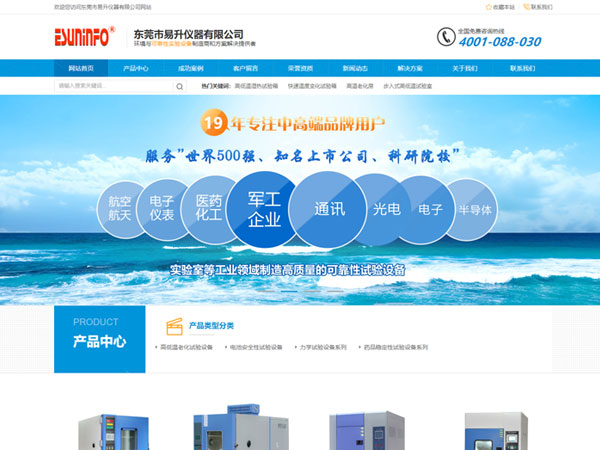Screen dimensions: 600x450
Task: Open 联系我们 in the blue nav bar
Action: point(522,68)
